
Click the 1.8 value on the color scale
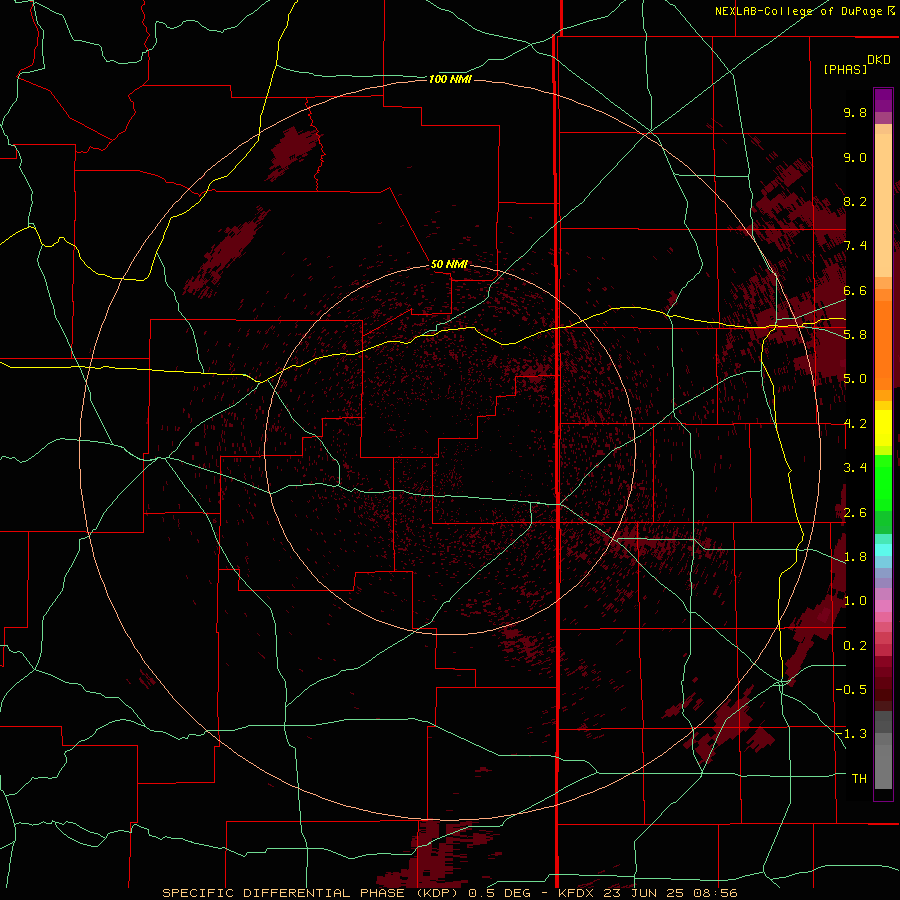[855, 557]
